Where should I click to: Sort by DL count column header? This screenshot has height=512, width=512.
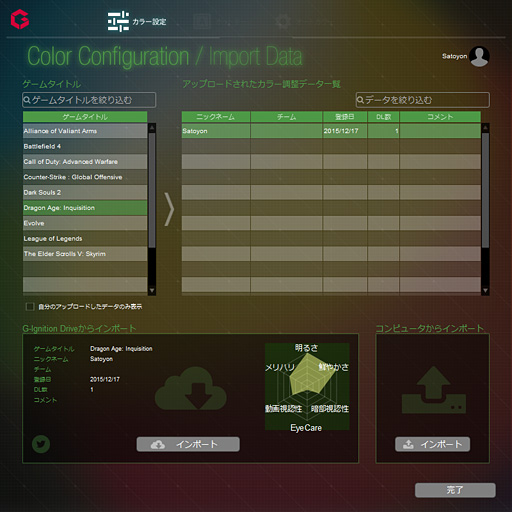point(383,117)
